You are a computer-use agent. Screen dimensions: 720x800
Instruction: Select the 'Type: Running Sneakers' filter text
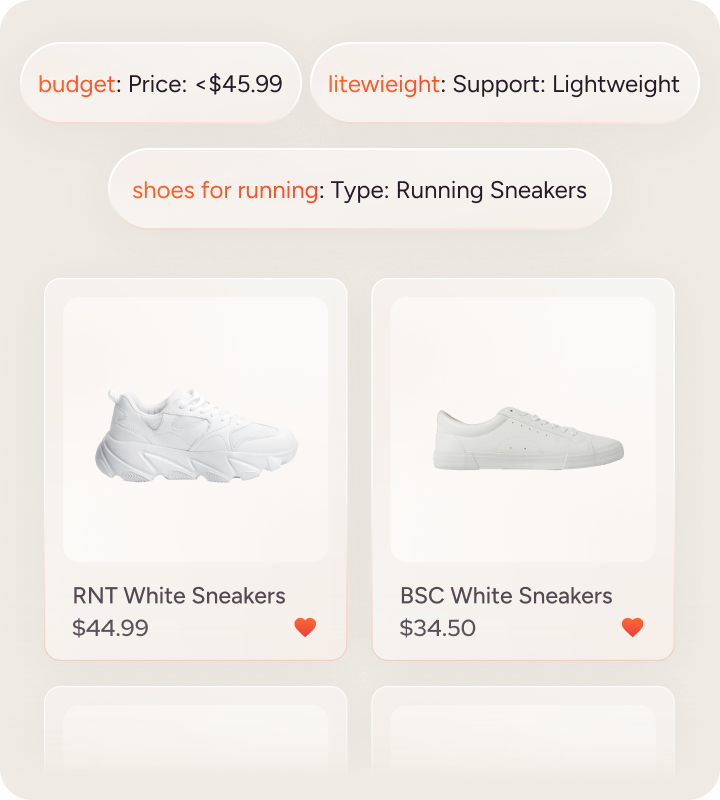coord(459,190)
